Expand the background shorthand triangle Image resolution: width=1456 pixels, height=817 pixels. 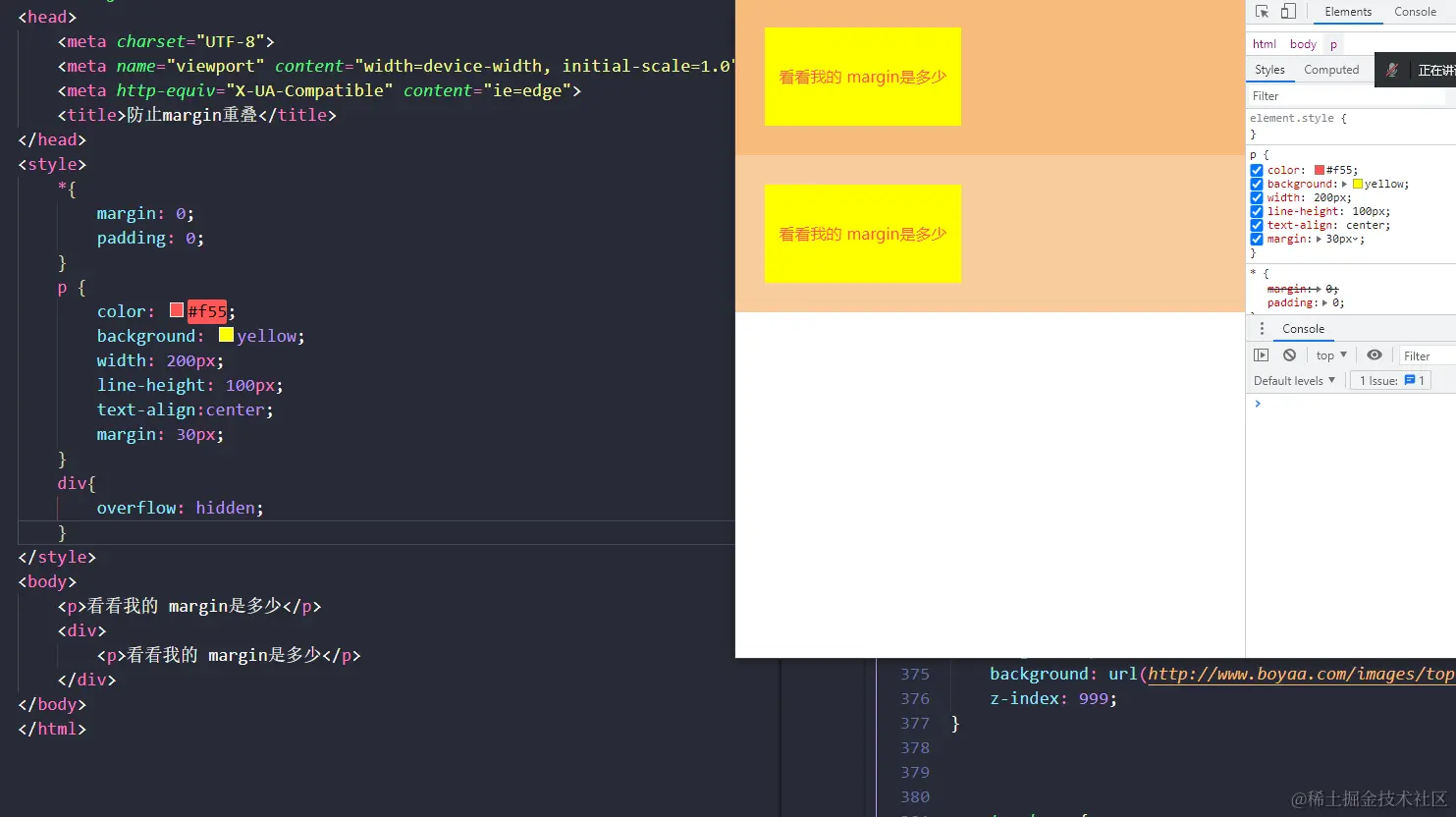(x=1344, y=184)
